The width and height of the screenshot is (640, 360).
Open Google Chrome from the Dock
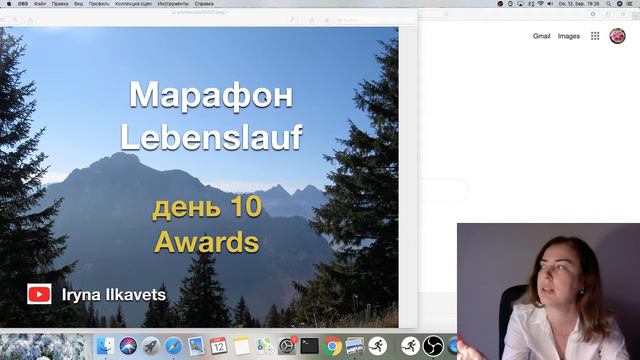(332, 346)
